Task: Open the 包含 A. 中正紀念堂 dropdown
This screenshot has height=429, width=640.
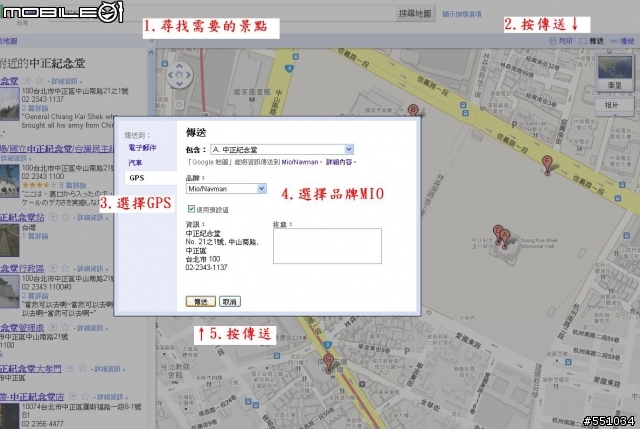Action: click(282, 149)
